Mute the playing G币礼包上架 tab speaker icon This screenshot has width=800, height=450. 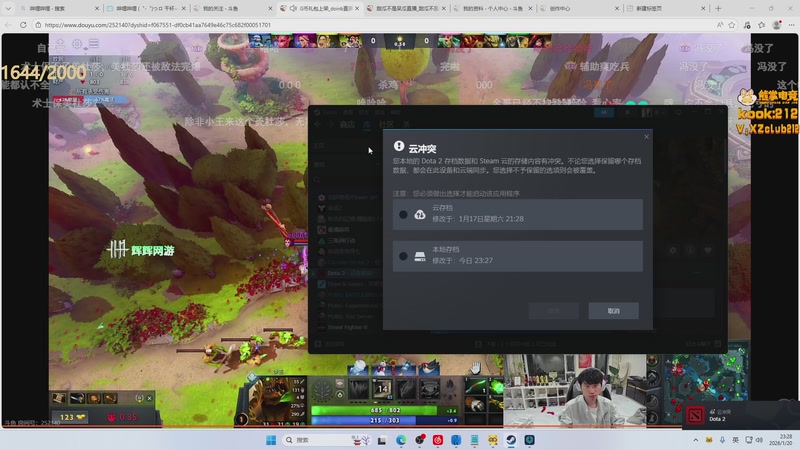tap(293, 9)
